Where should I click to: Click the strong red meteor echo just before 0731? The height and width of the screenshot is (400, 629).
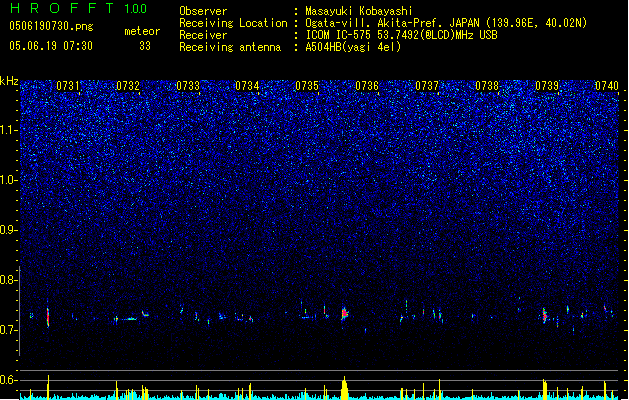48,317
